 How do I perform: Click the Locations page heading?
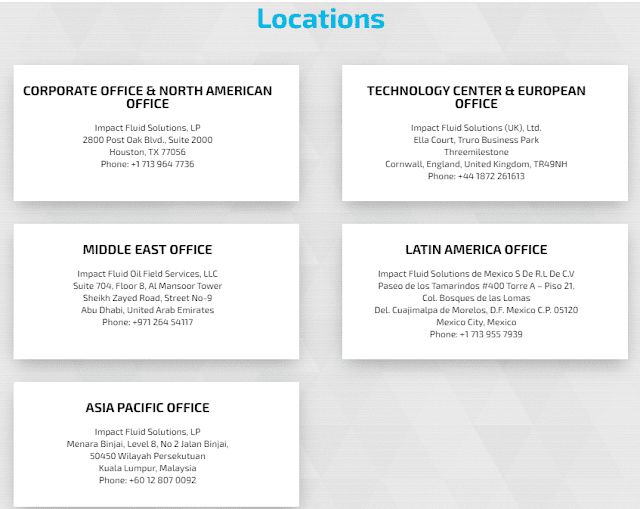pos(320,18)
